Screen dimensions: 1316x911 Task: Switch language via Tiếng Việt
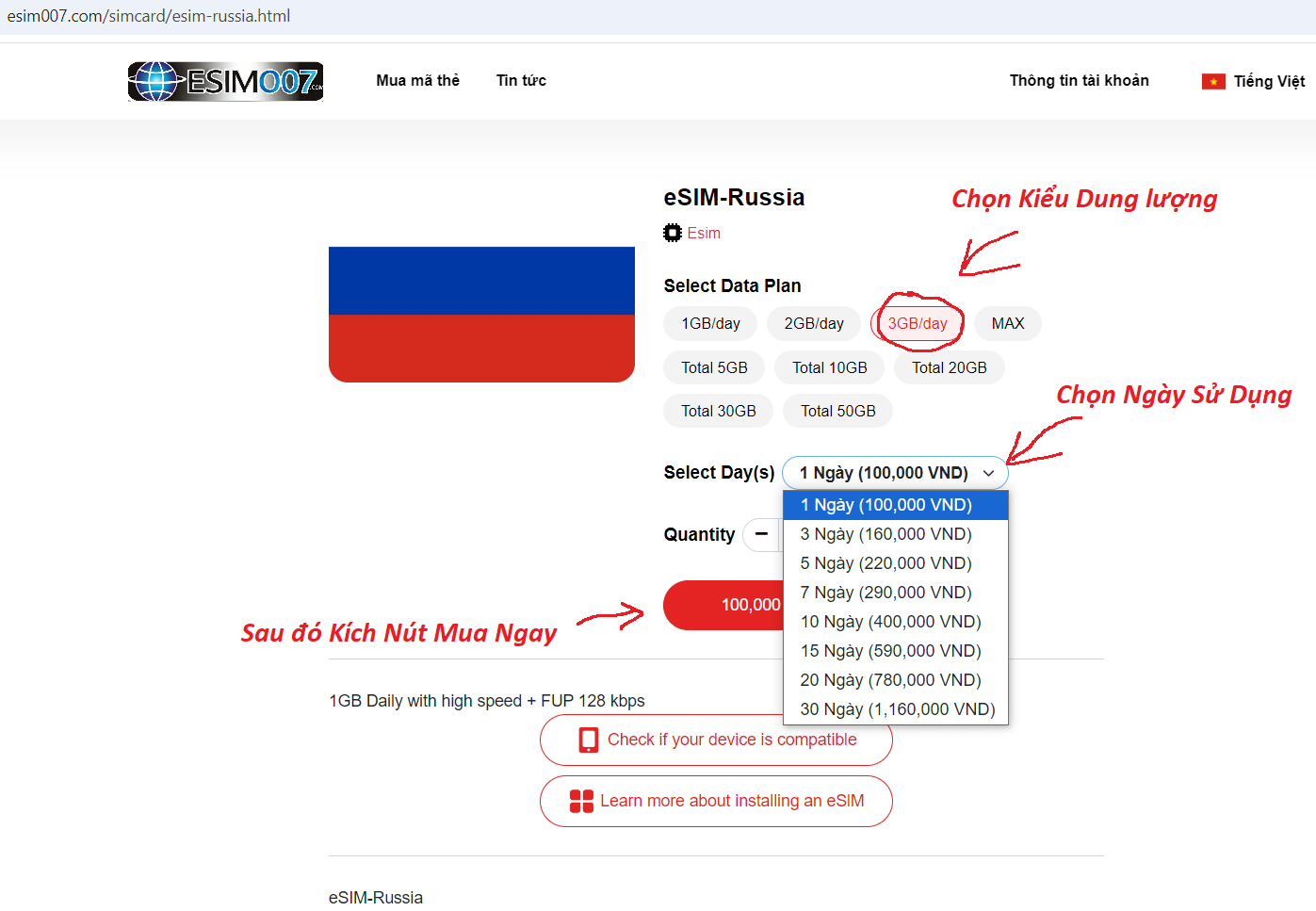1269,82
